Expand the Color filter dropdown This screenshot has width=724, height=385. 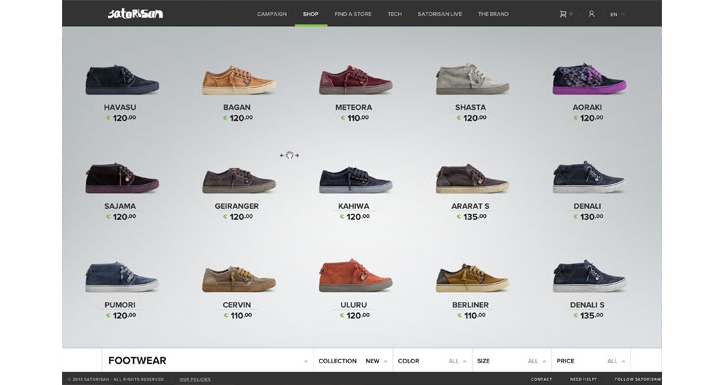coord(433,361)
